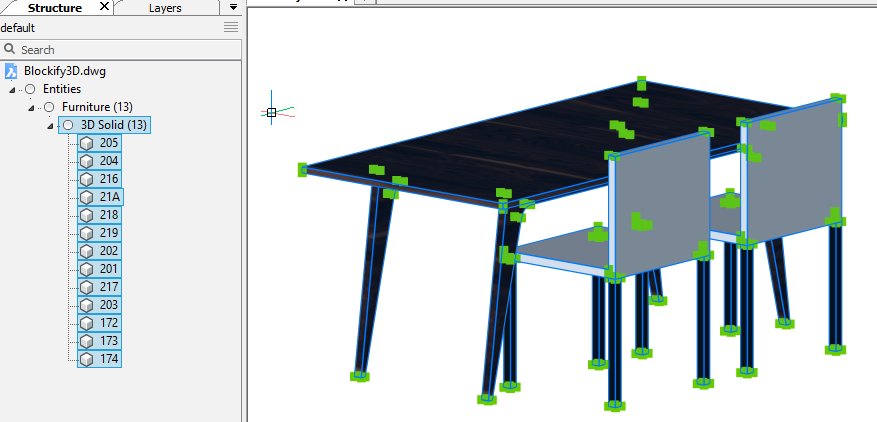
Task: Select the Entities label
Action: coord(62,89)
